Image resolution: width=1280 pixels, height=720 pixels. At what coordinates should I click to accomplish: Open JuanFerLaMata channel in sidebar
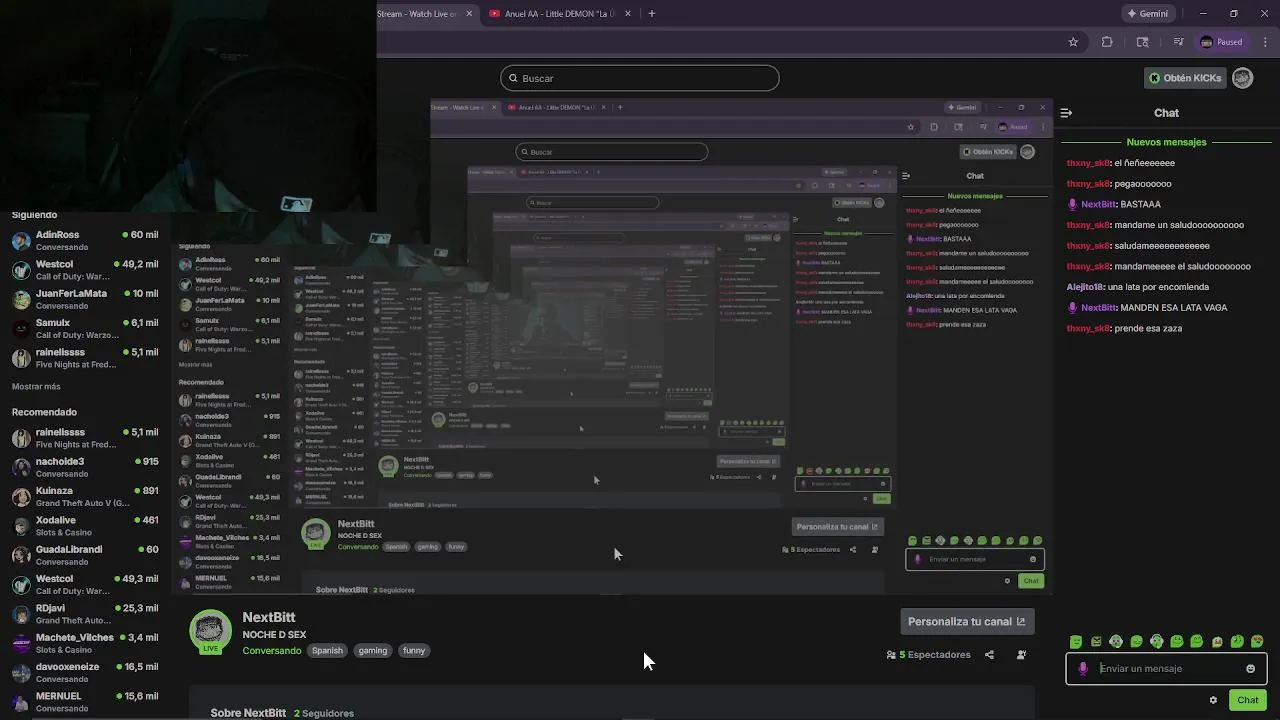[85, 299]
